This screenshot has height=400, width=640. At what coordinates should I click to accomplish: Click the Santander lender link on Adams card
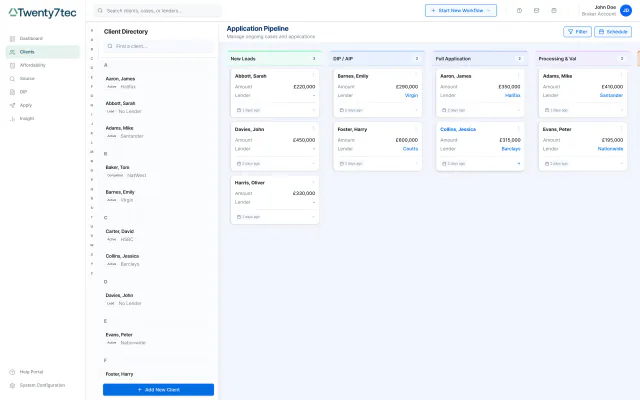pos(611,96)
